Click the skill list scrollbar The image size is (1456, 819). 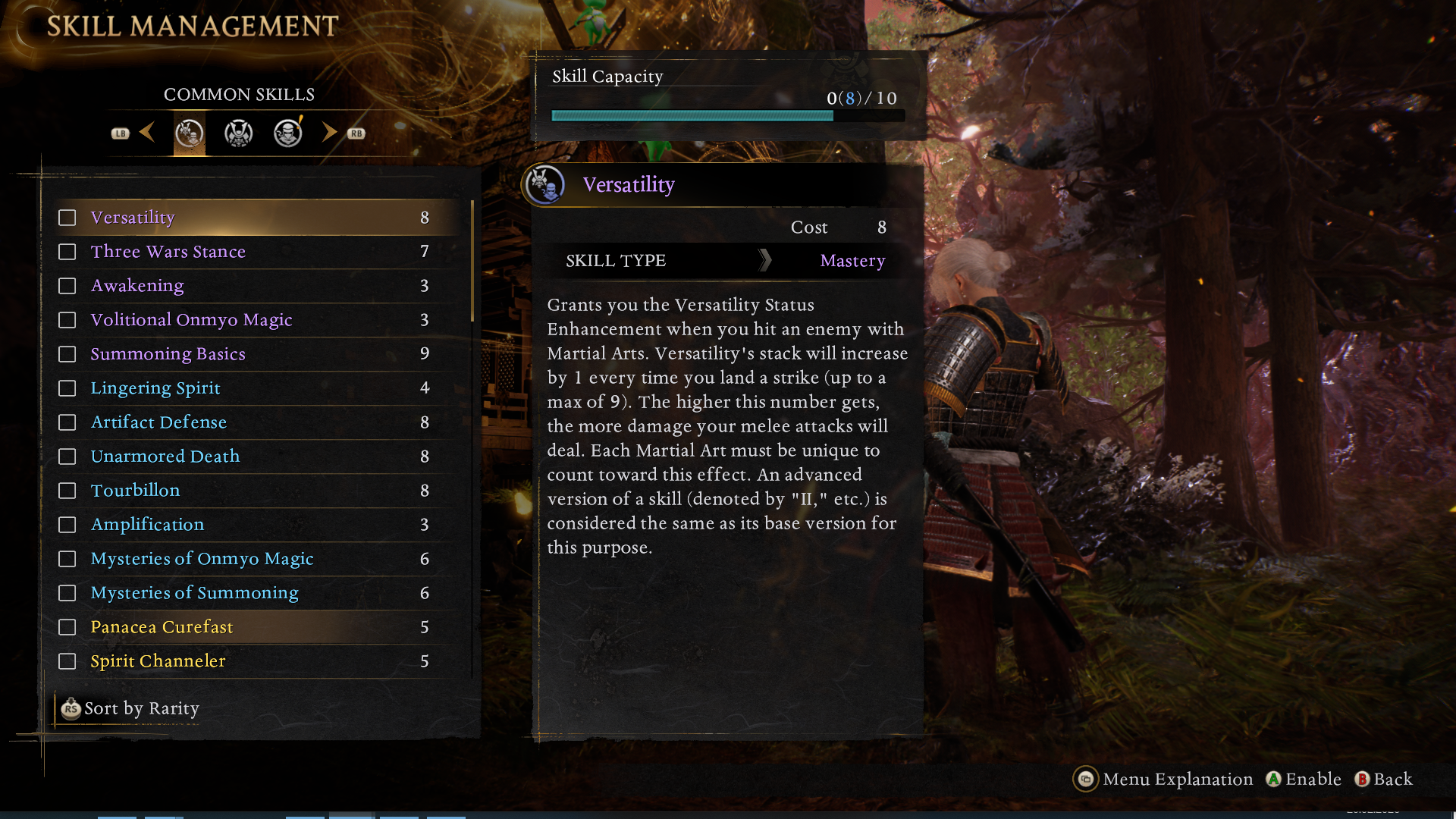point(472,261)
